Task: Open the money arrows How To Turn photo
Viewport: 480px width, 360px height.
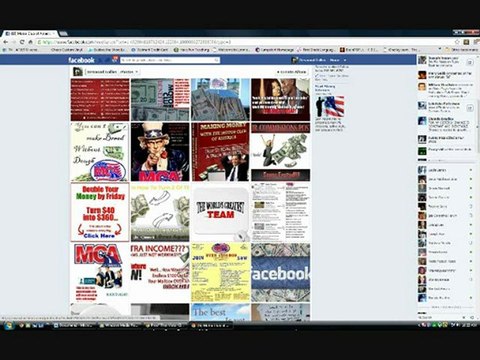Action: [160, 212]
